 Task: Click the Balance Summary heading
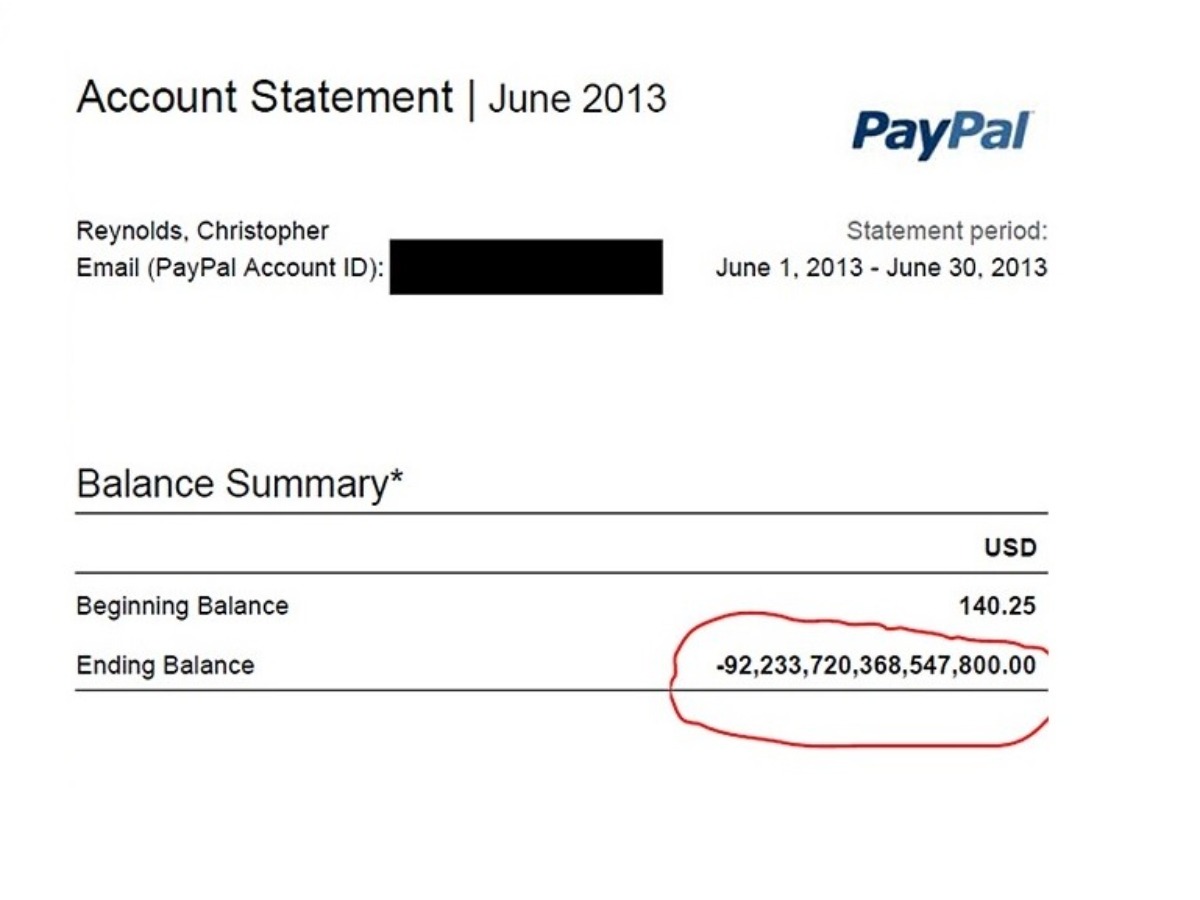tap(229, 484)
